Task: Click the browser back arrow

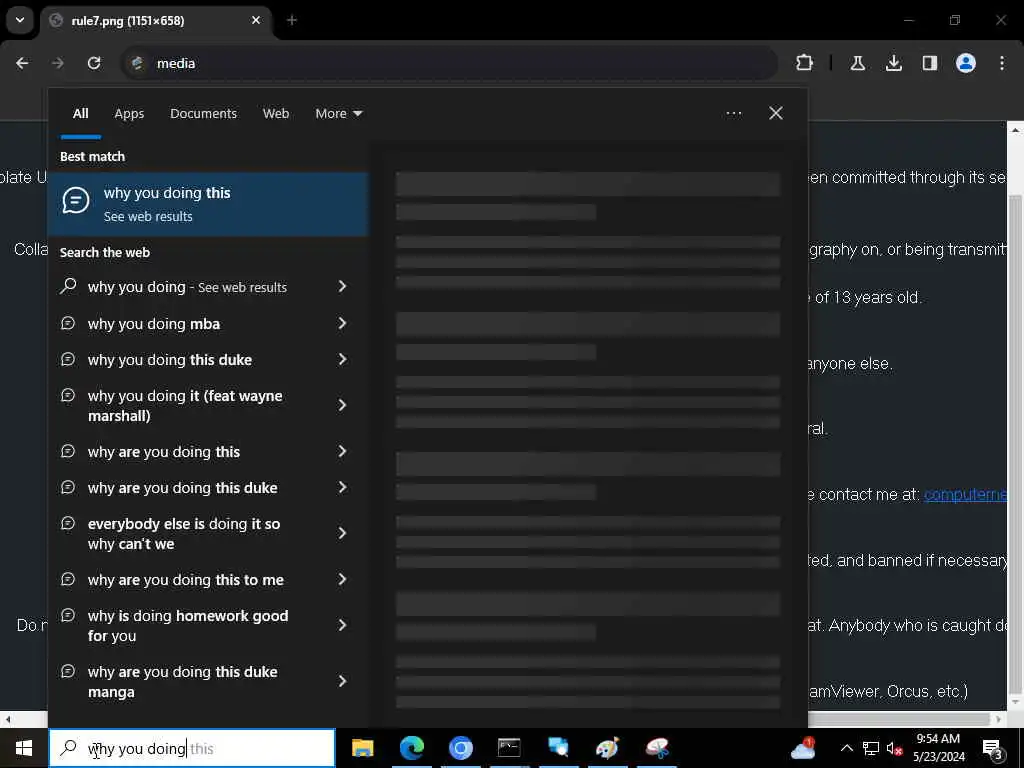Action: (x=22, y=63)
